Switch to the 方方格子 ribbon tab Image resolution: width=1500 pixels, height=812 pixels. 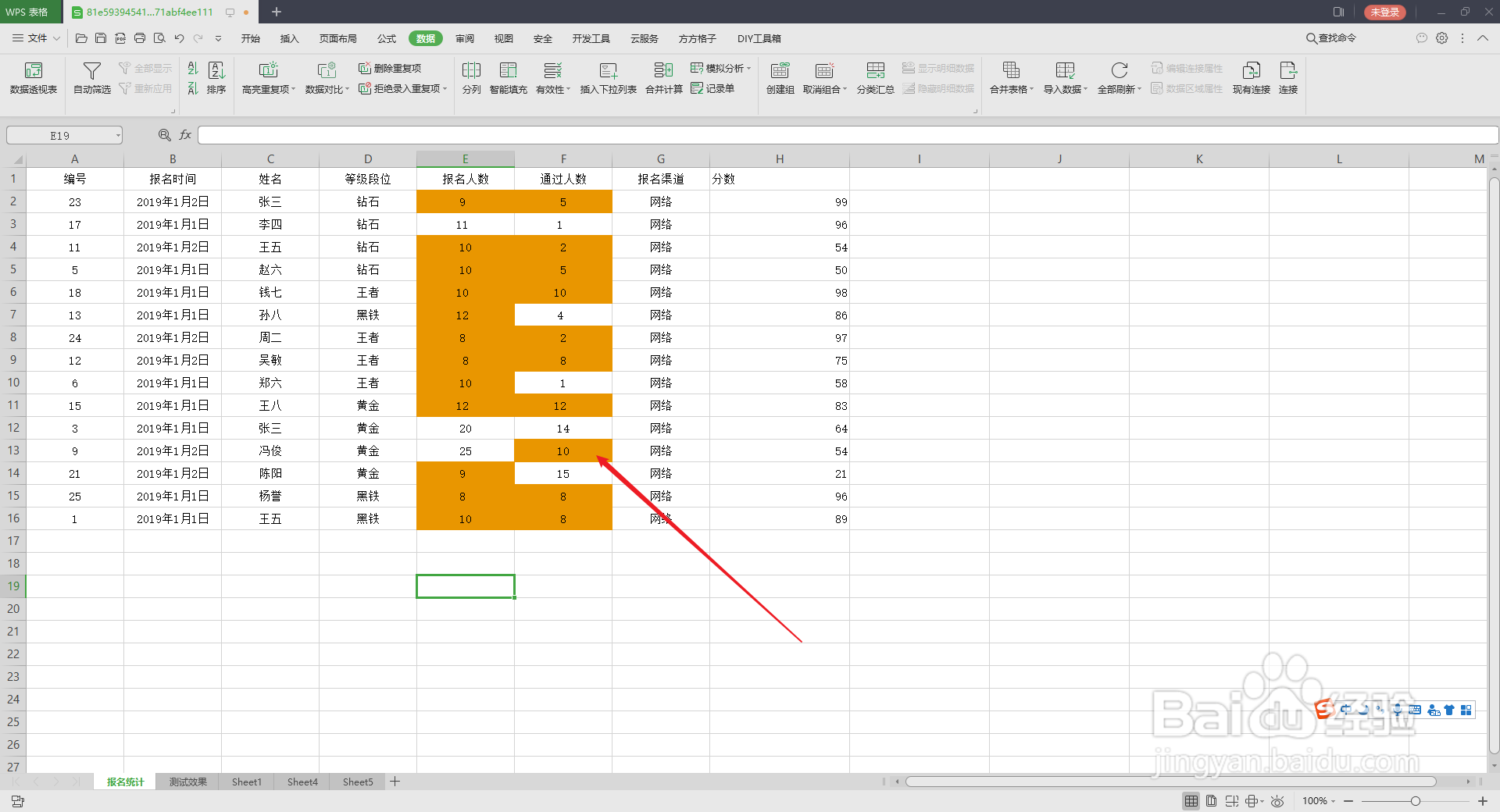click(x=697, y=38)
